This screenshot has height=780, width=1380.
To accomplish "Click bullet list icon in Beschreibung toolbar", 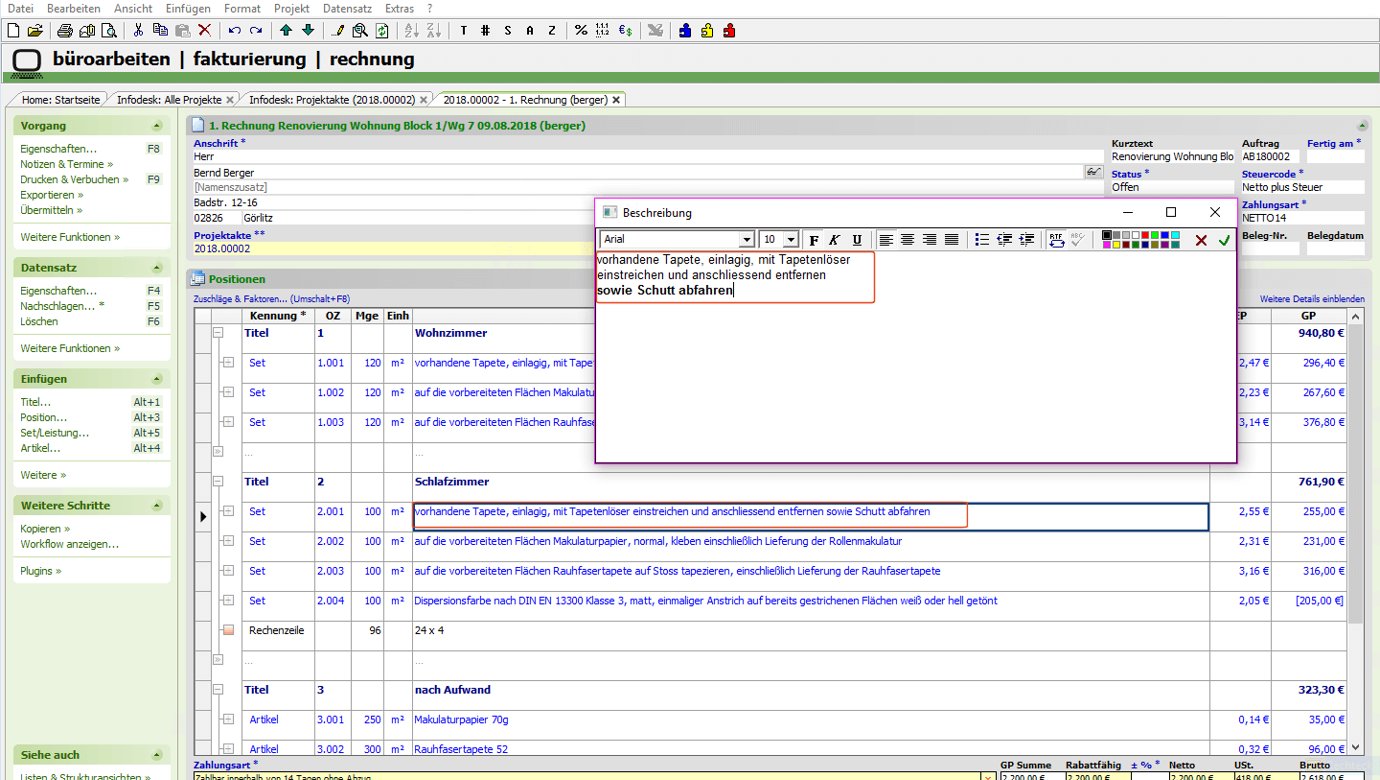I will (x=982, y=240).
